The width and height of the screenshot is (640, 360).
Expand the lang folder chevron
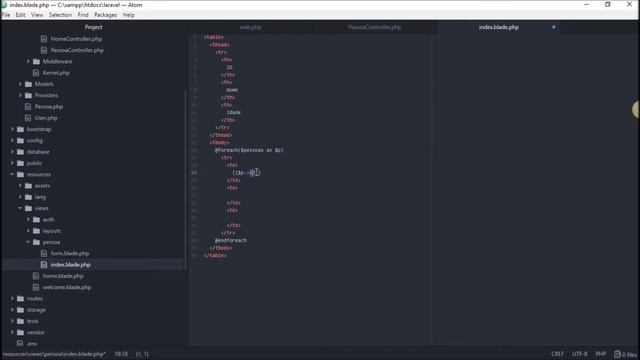click(x=20, y=197)
